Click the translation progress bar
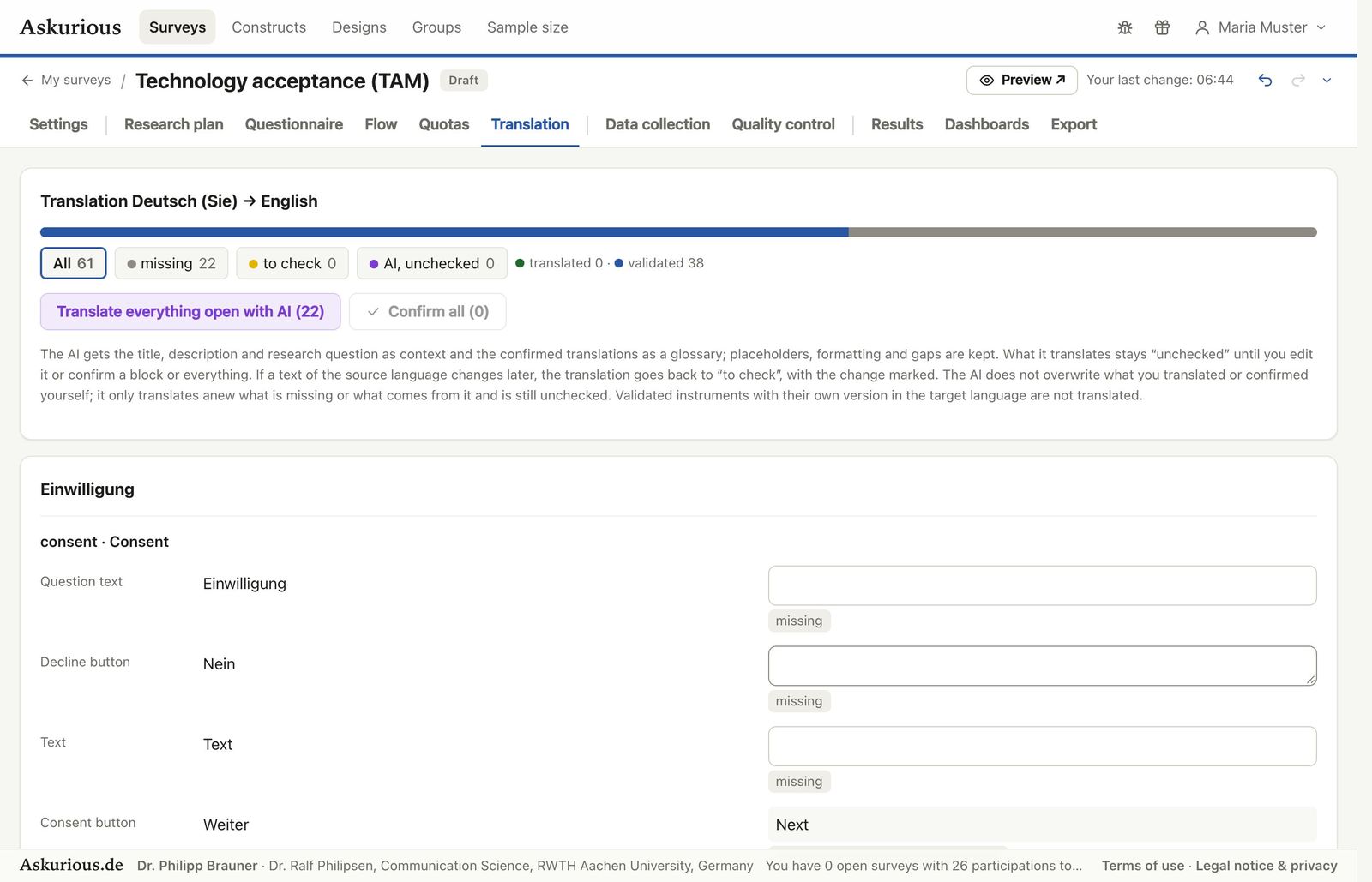 (678, 232)
